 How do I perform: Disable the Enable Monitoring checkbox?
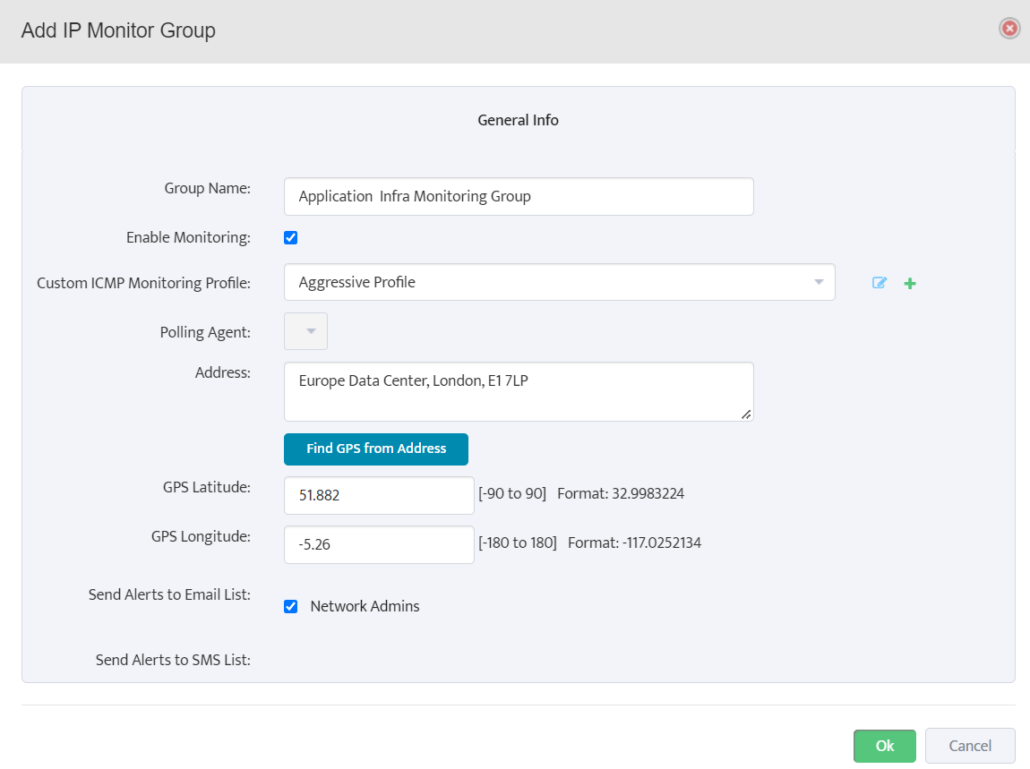[x=290, y=237]
